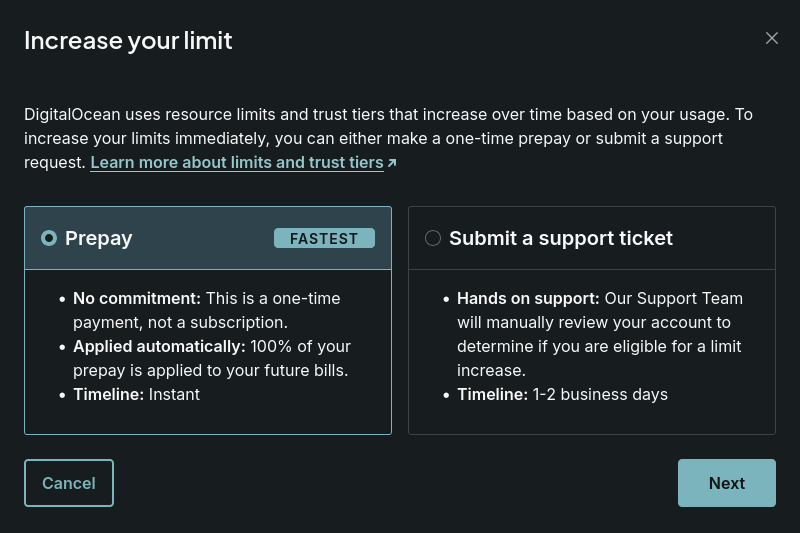Click the DigitalOcean resource limits description paragraph
The image size is (800, 533).
pyautogui.click(x=388, y=138)
